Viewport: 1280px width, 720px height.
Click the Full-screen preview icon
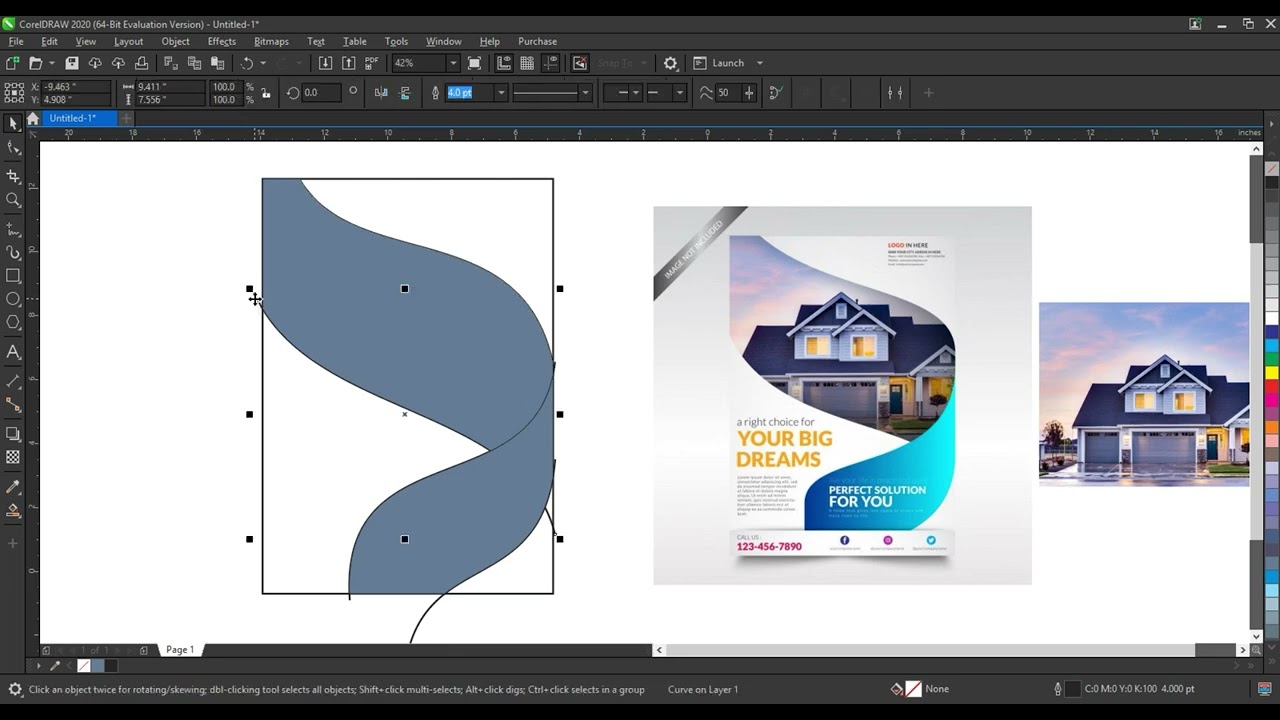click(x=475, y=63)
